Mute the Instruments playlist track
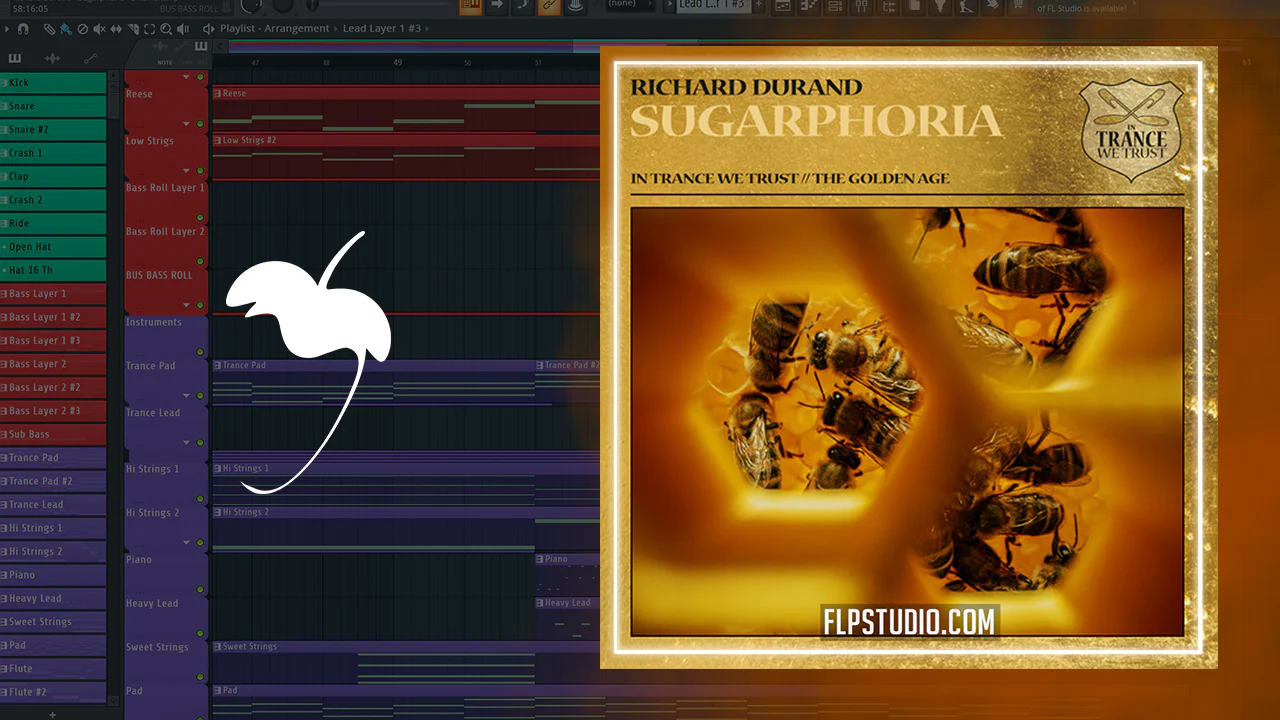The width and height of the screenshot is (1280, 720). click(x=200, y=352)
